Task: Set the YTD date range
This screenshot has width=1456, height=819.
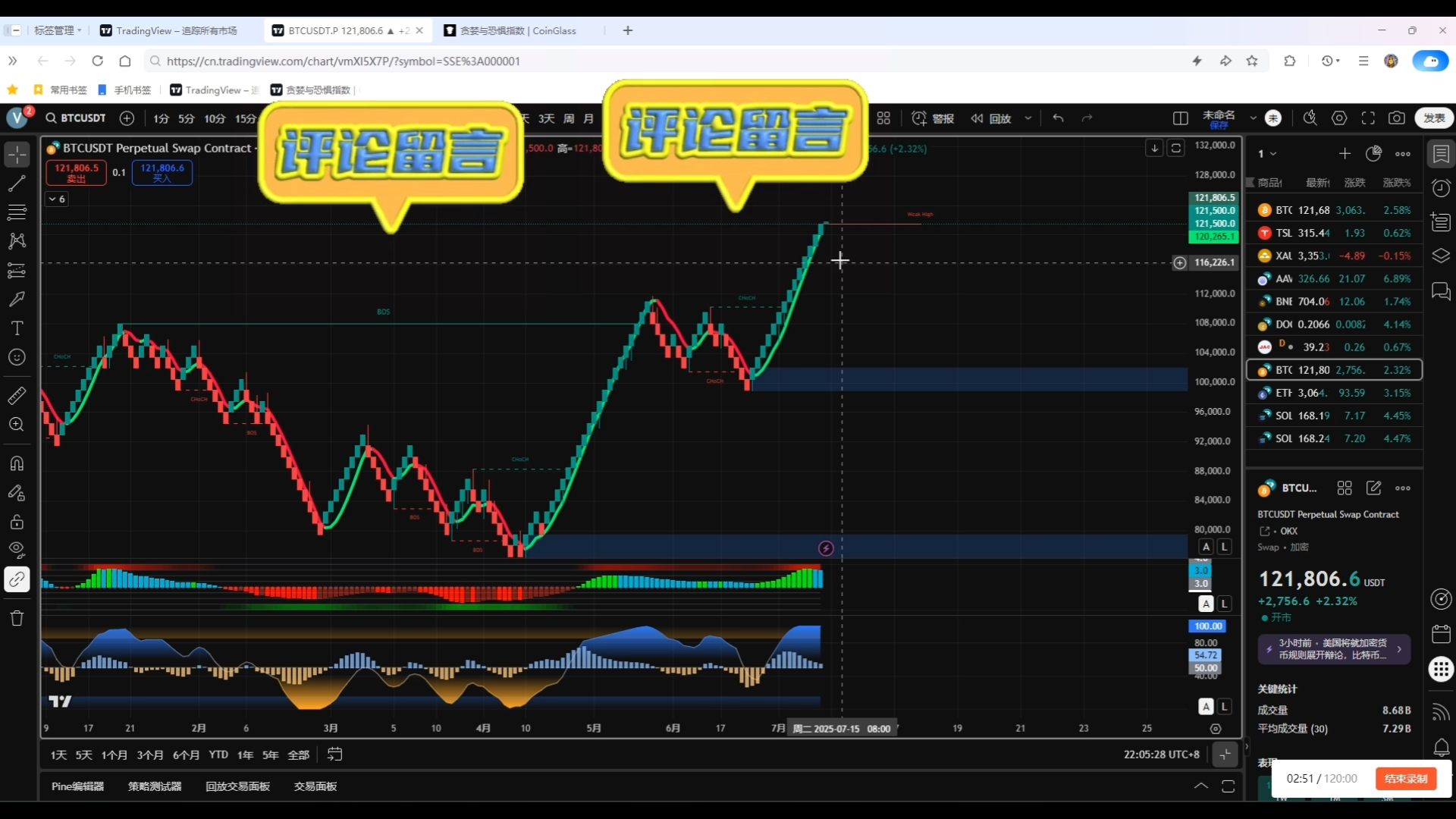Action: point(218,755)
